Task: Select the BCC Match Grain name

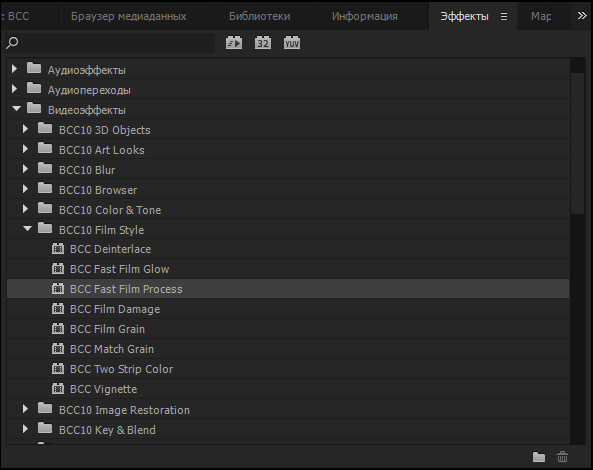Action: coord(112,349)
